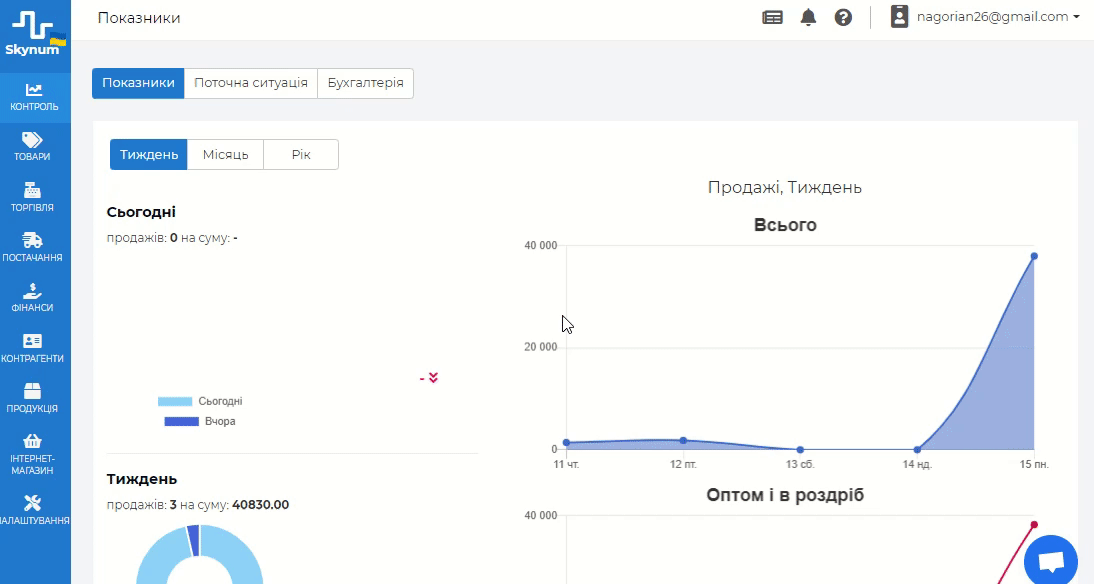The width and height of the screenshot is (1094, 584).
Task: Switch to the Показники tab
Action: (138, 83)
